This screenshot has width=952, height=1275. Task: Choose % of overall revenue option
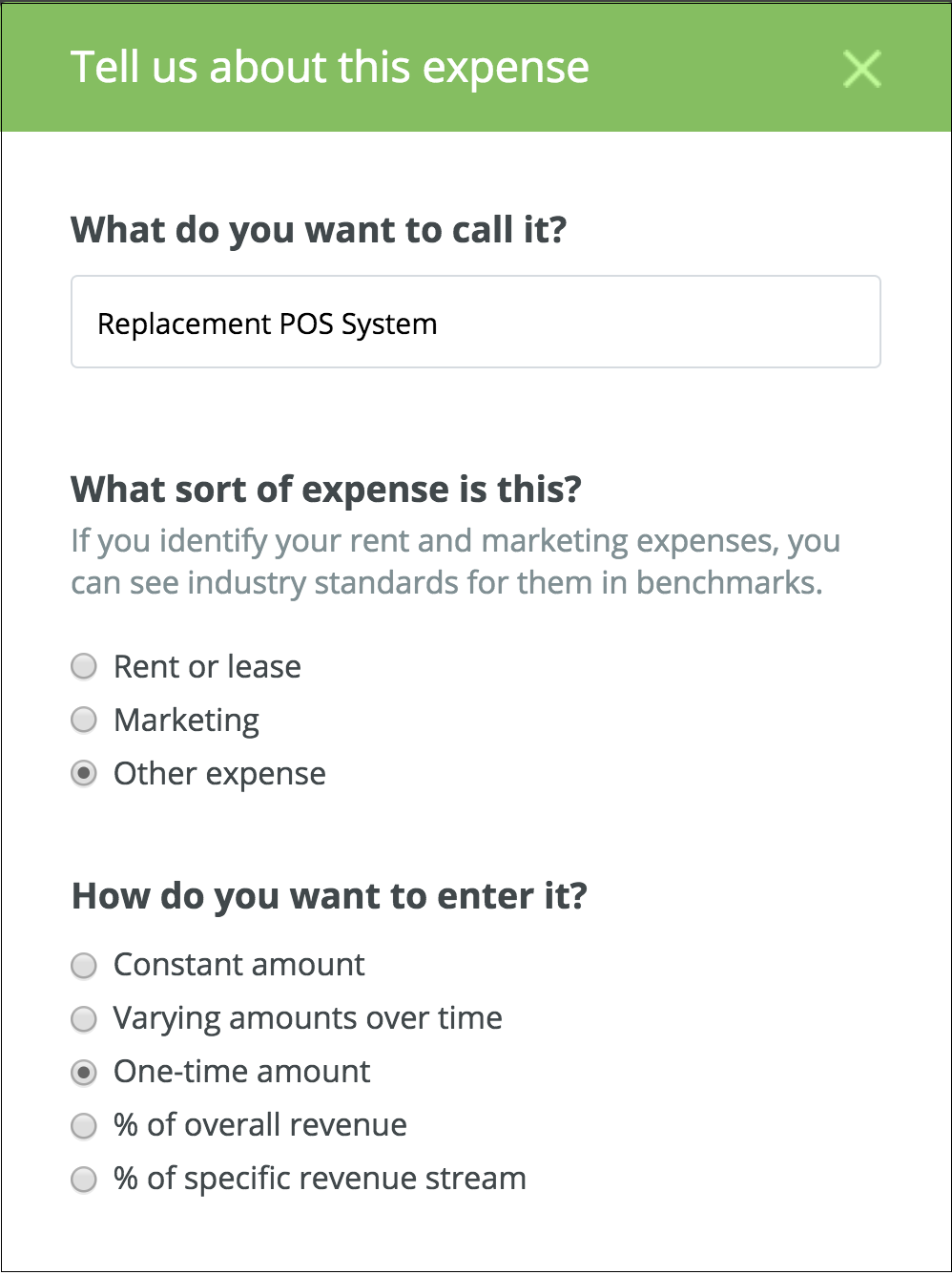83,1126
